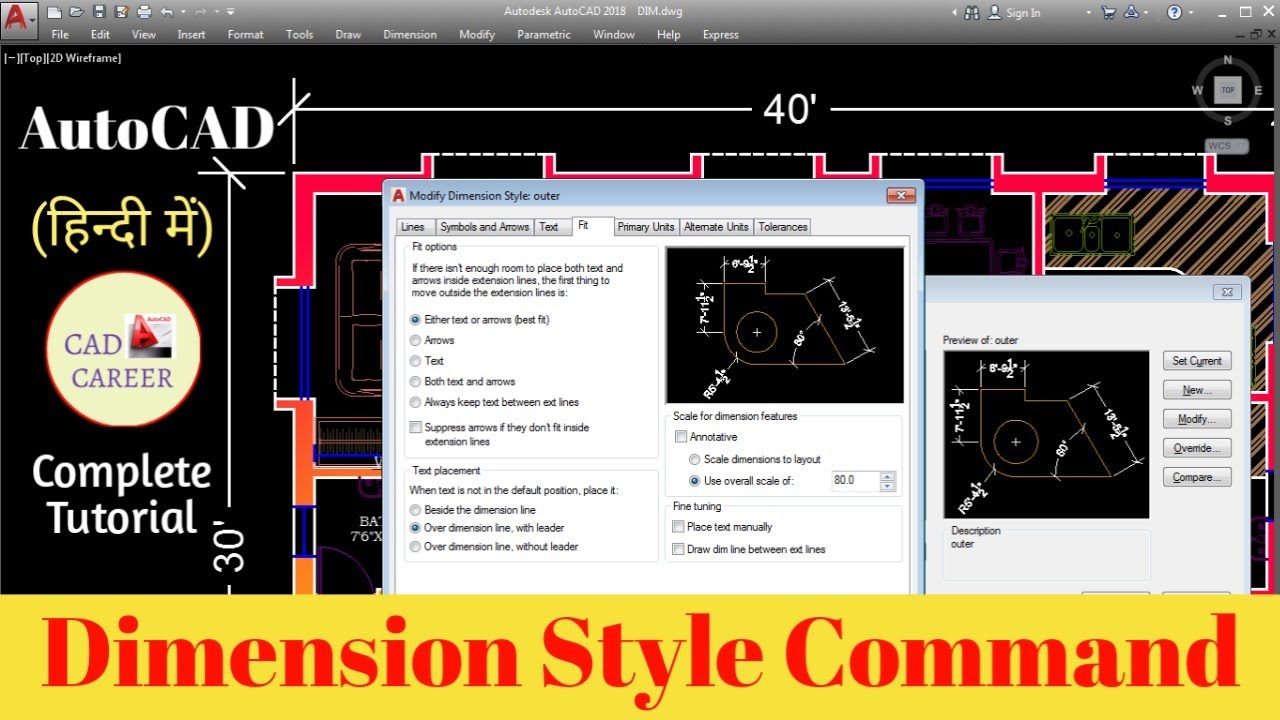The image size is (1280, 720).
Task: Open the Undo history dropdown arrow
Action: coord(183,12)
